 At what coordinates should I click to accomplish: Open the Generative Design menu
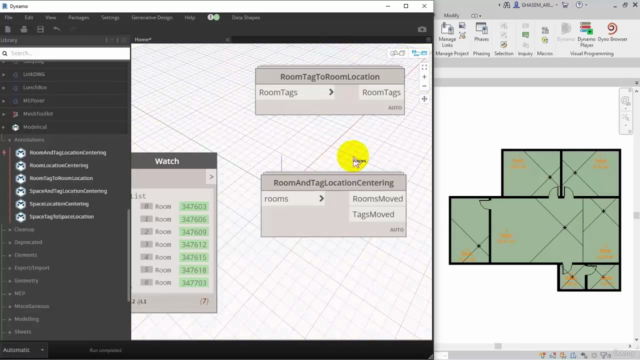click(x=152, y=18)
